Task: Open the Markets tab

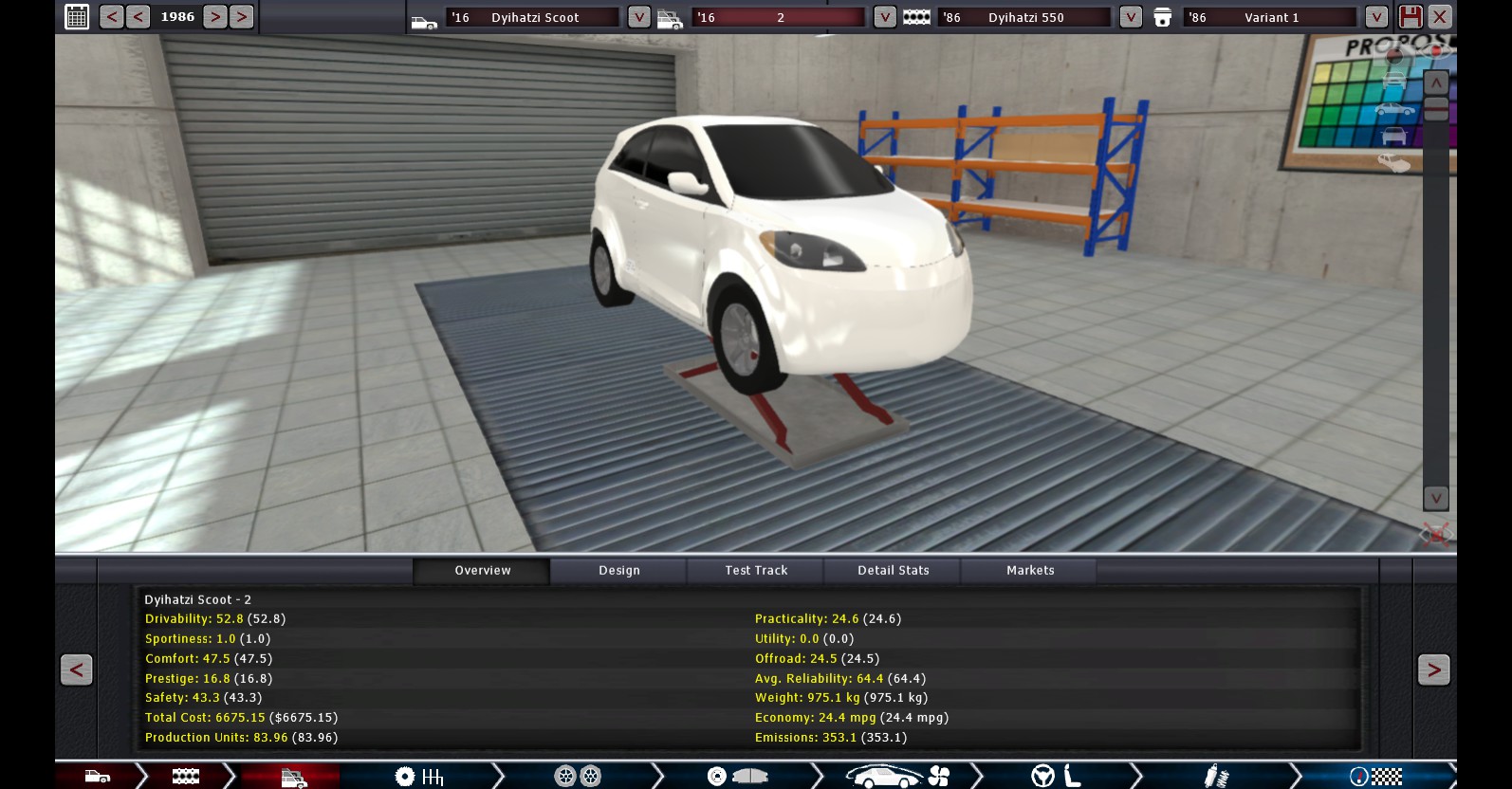Action: click(x=1030, y=570)
